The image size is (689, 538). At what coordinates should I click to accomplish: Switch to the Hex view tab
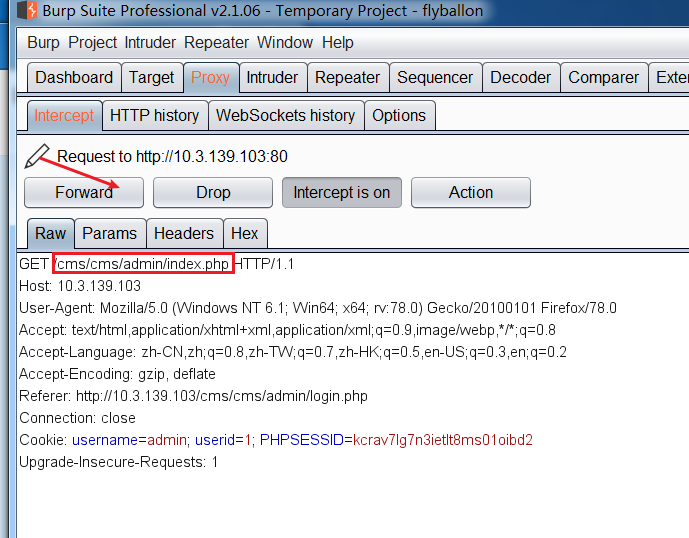click(x=245, y=233)
